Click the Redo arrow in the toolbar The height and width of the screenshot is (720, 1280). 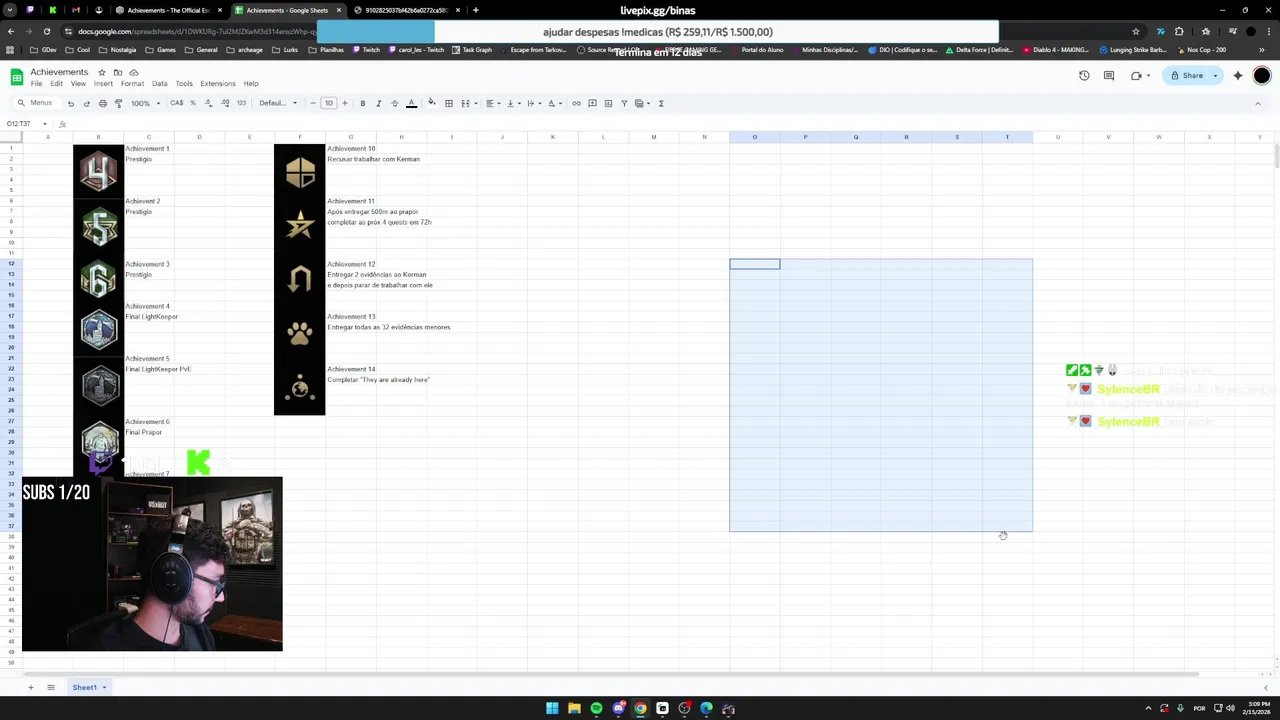pos(86,103)
